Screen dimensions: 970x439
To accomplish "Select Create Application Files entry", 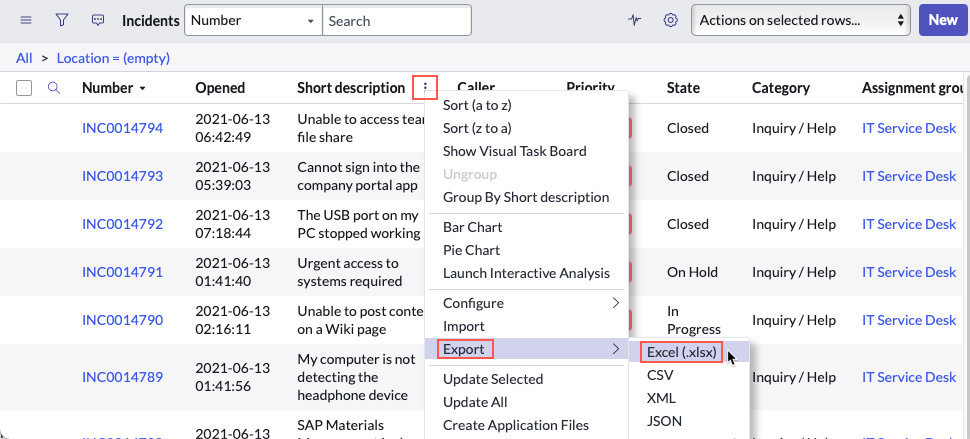I will 516,425.
